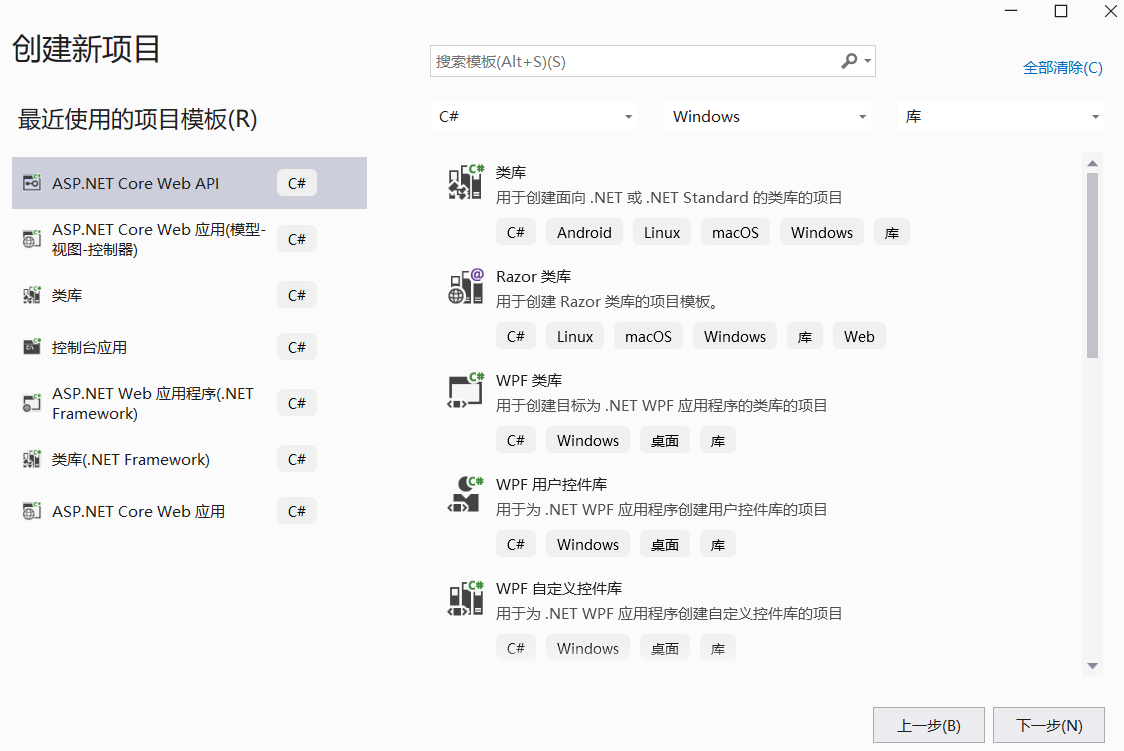Select ASP.NET Web 应用程序(.NET Framework) recent item
Image resolution: width=1124 pixels, height=751 pixels.
189,403
